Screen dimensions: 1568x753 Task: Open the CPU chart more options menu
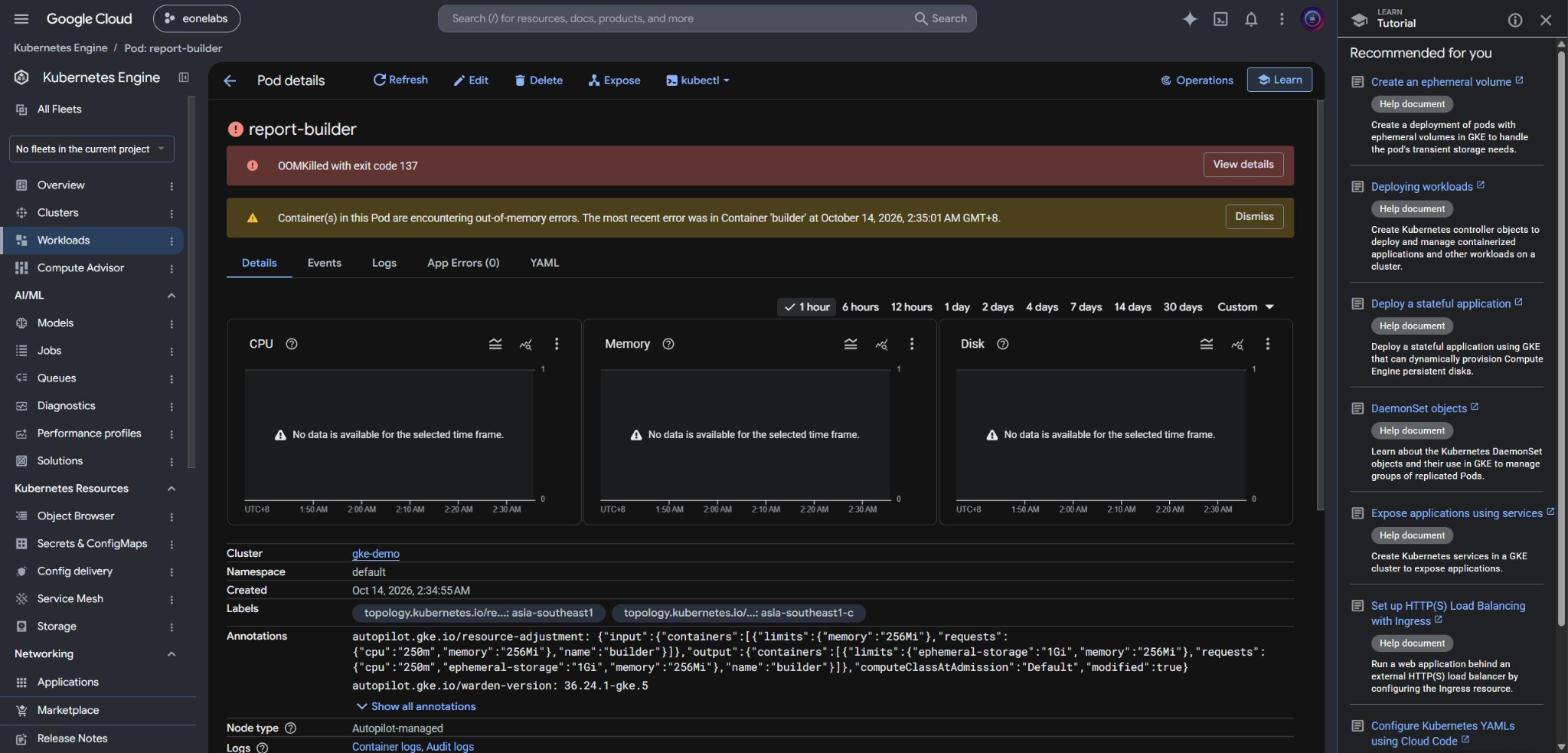point(557,344)
